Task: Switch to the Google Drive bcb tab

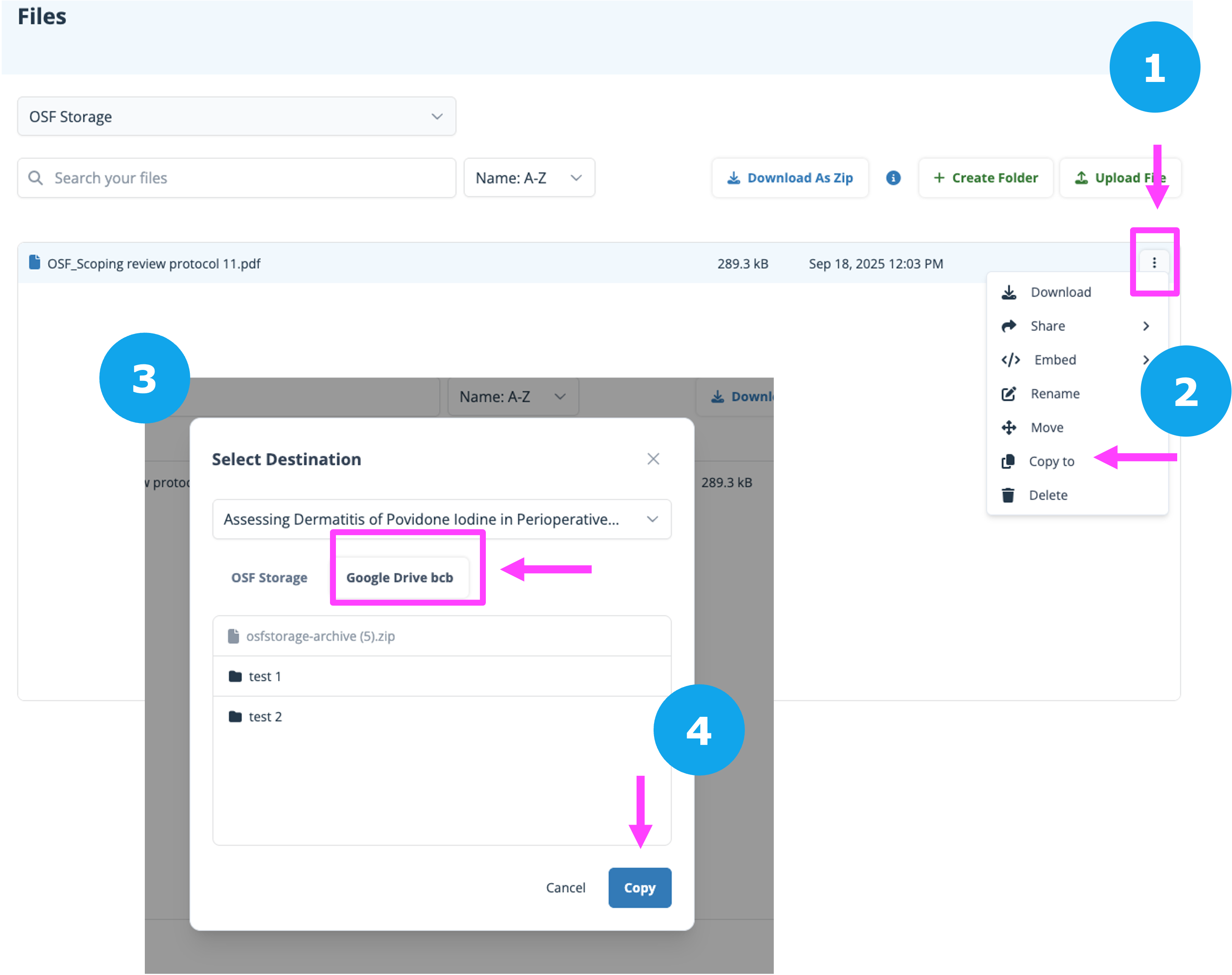Action: (x=400, y=578)
